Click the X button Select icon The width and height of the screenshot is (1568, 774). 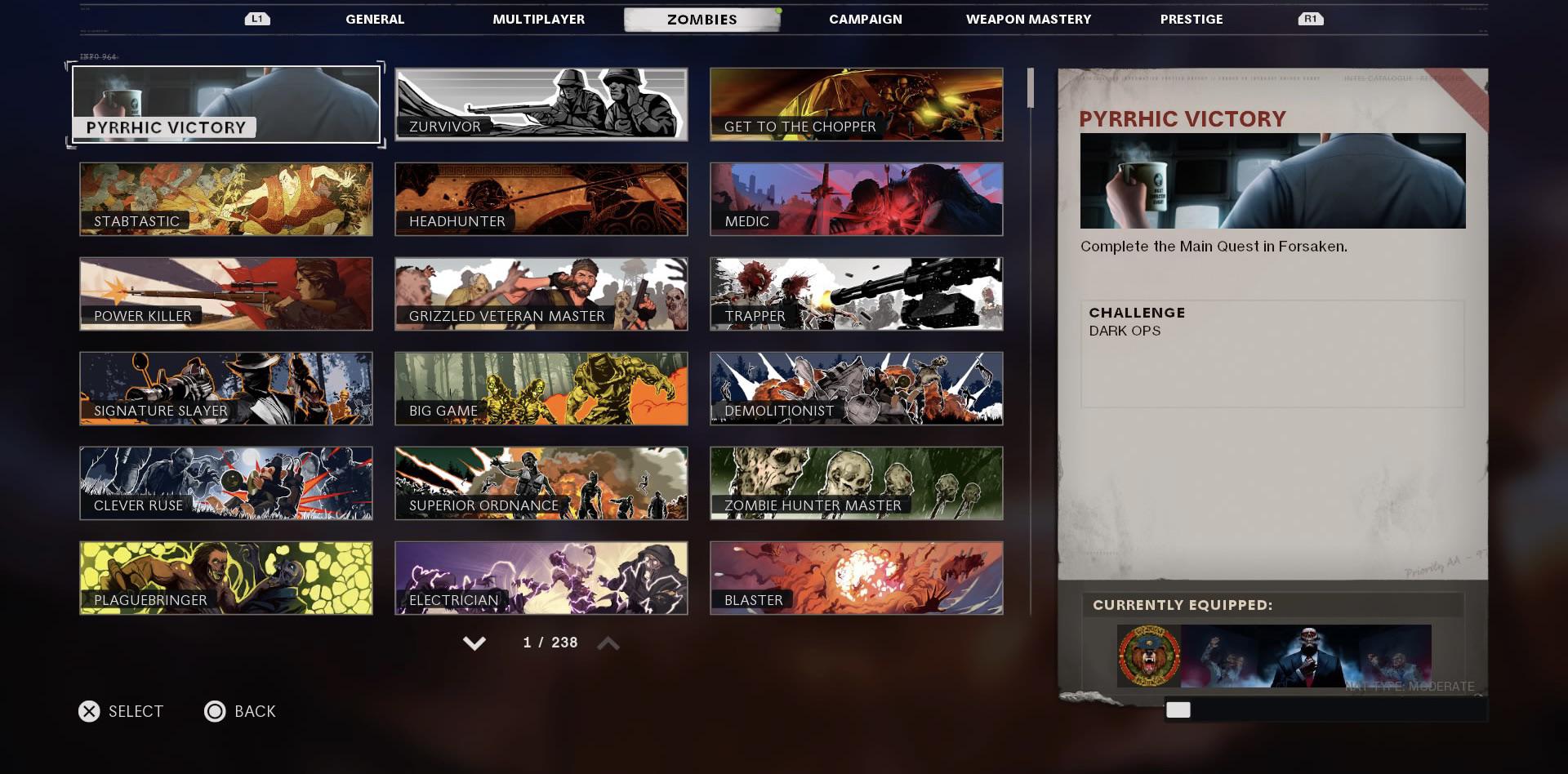point(89,712)
